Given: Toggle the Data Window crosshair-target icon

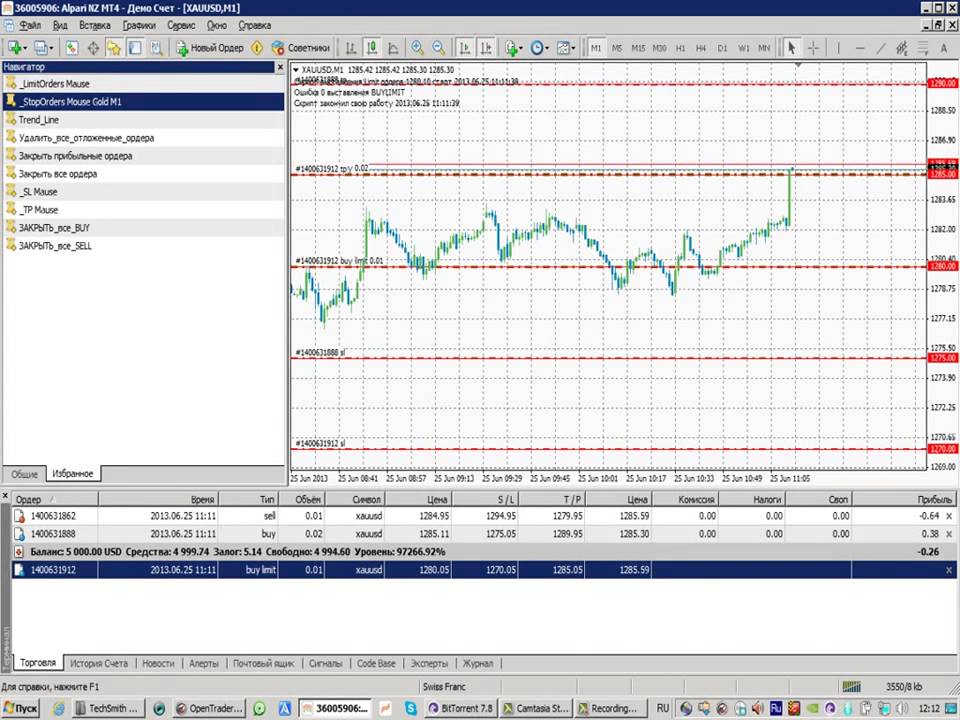Looking at the screenshot, I should coord(93,48).
